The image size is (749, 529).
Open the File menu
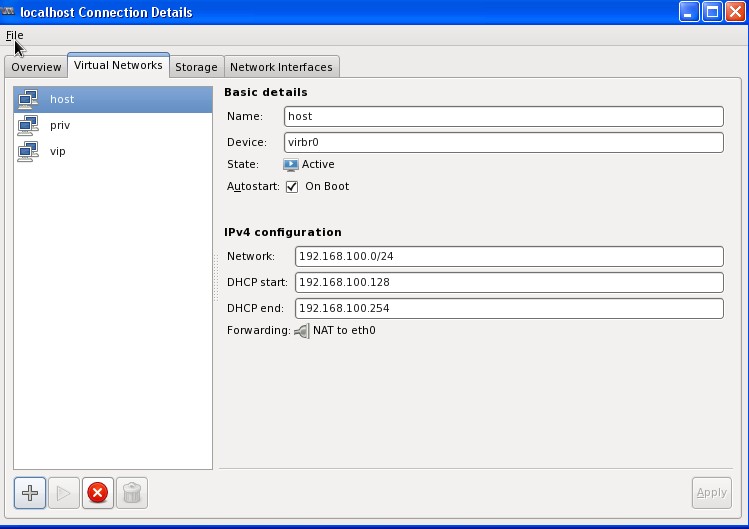tap(14, 35)
